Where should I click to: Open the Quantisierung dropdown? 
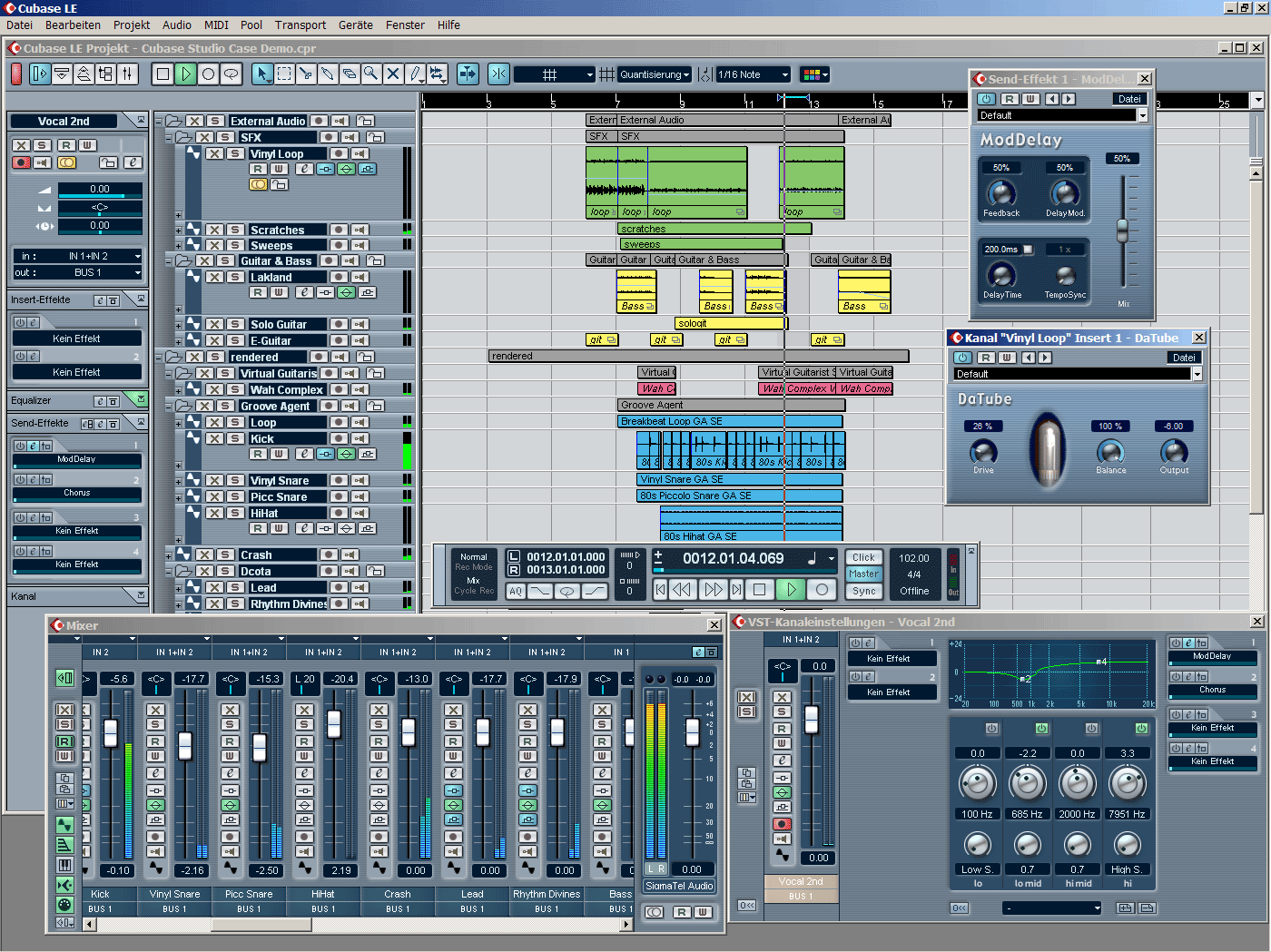pyautogui.click(x=655, y=74)
